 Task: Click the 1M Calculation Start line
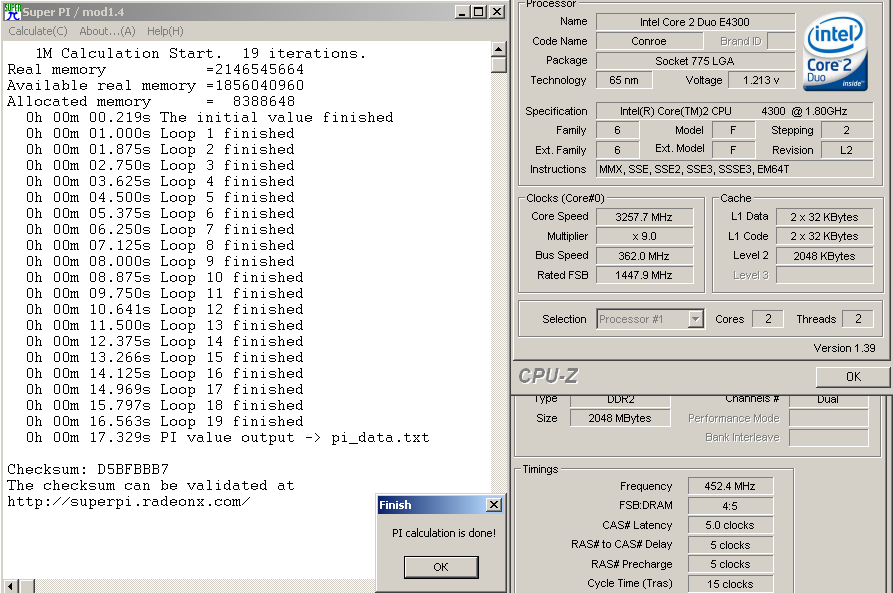click(200, 54)
